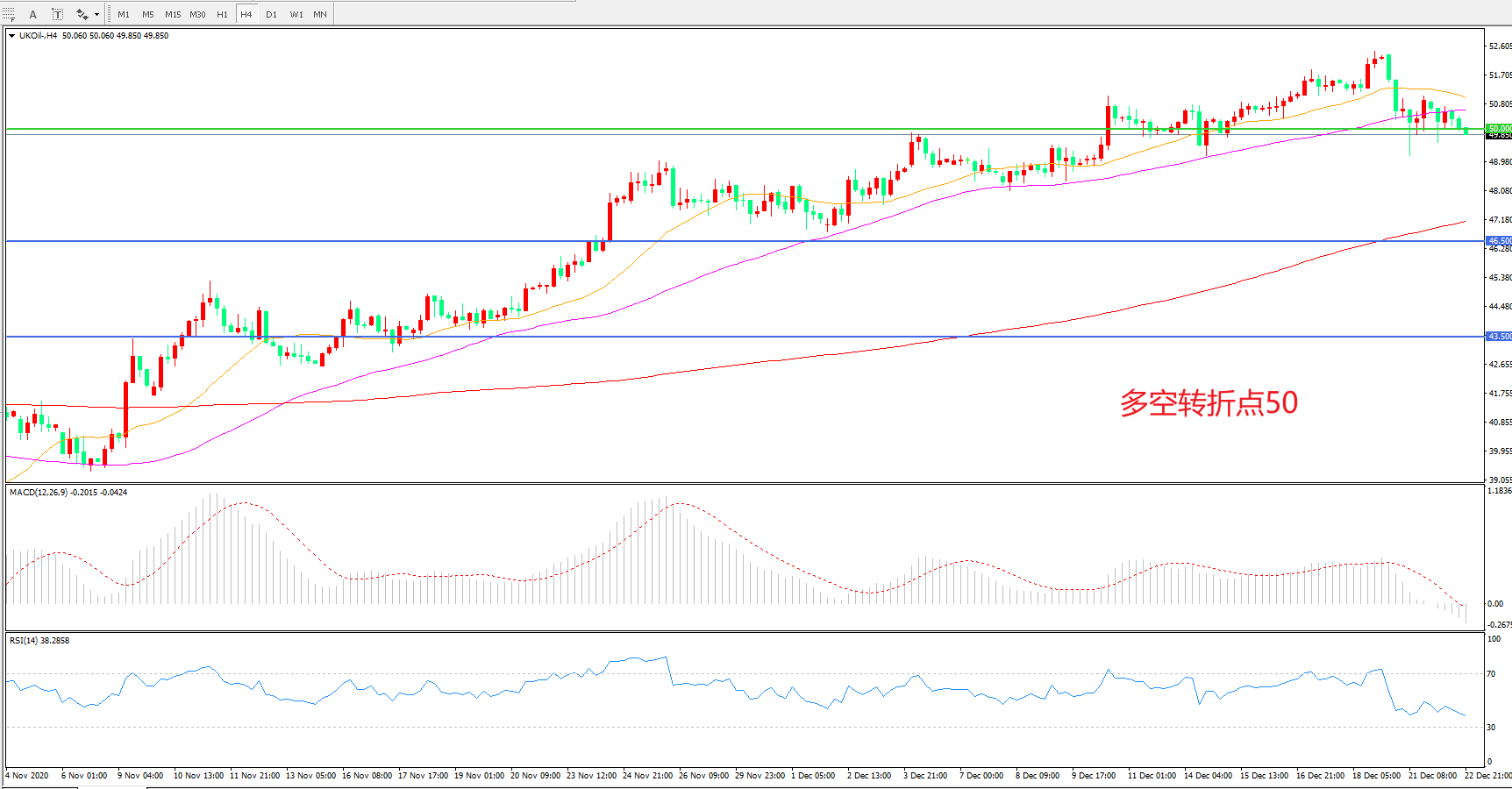Screen dimensions: 1512x789
Task: Select the M30 timeframe button
Action: (197, 14)
